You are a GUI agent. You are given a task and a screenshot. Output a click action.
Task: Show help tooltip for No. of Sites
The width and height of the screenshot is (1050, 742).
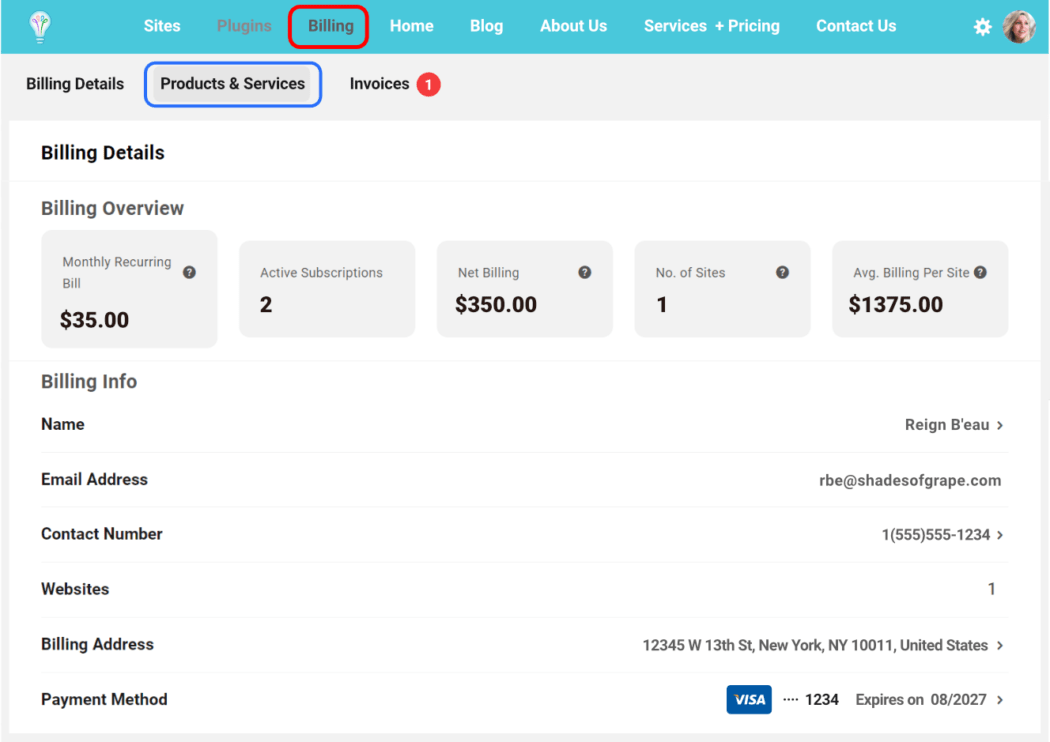782,272
